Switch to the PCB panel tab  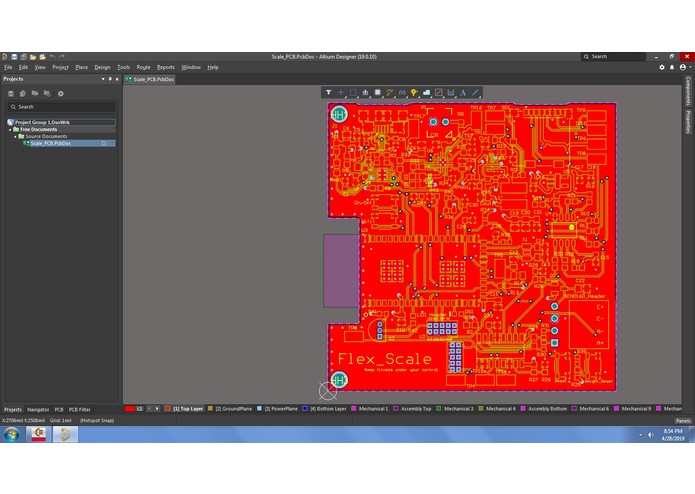click(x=59, y=410)
